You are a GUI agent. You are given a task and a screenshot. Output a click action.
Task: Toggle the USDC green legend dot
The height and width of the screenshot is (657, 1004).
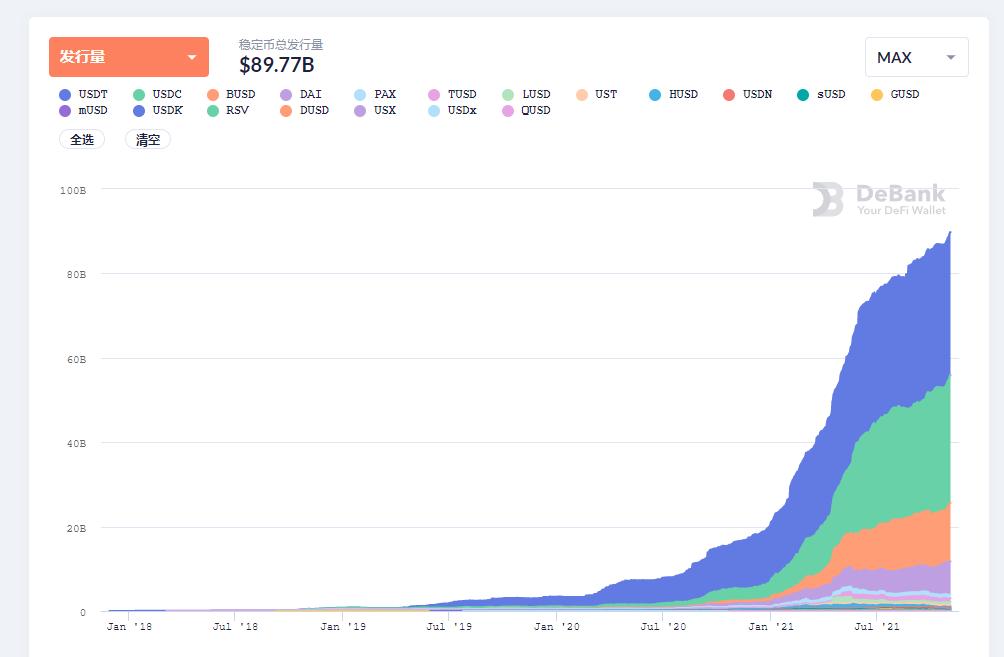[139, 95]
